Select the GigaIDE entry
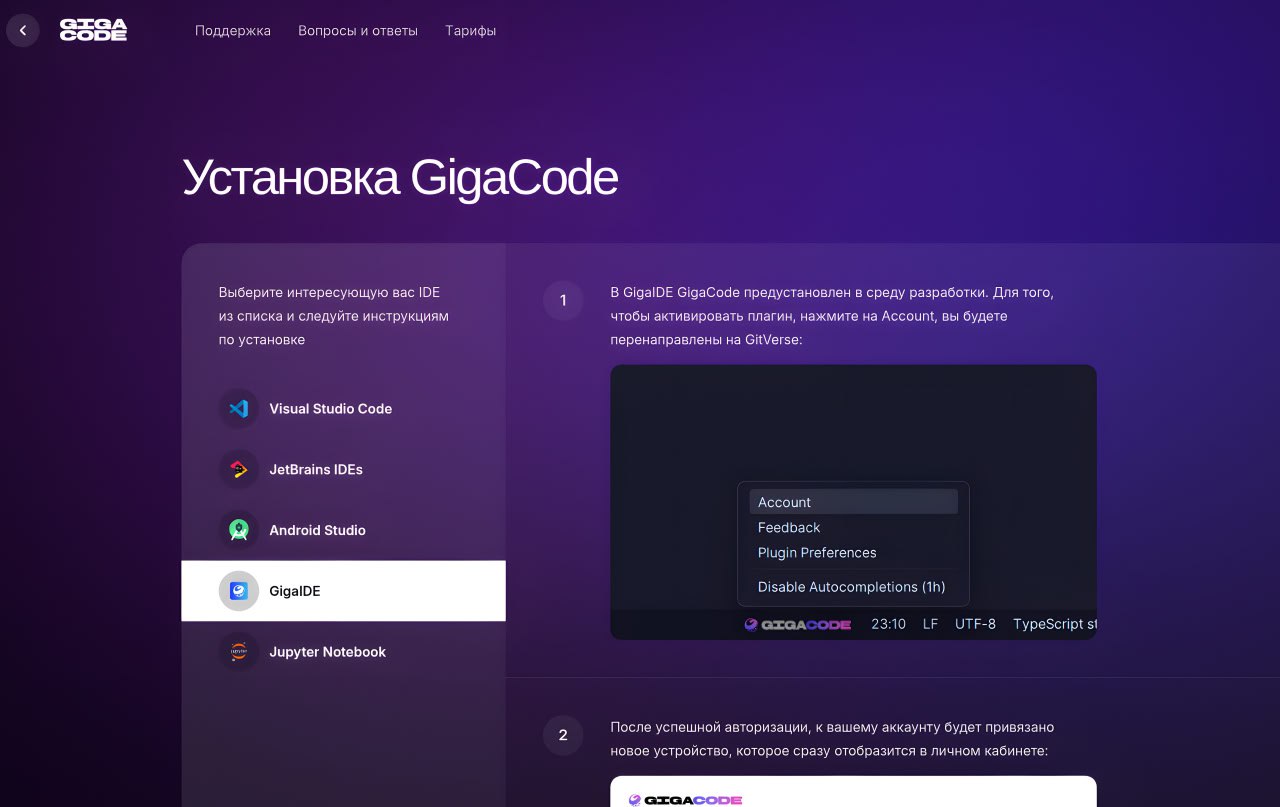1280x807 pixels. (x=343, y=591)
